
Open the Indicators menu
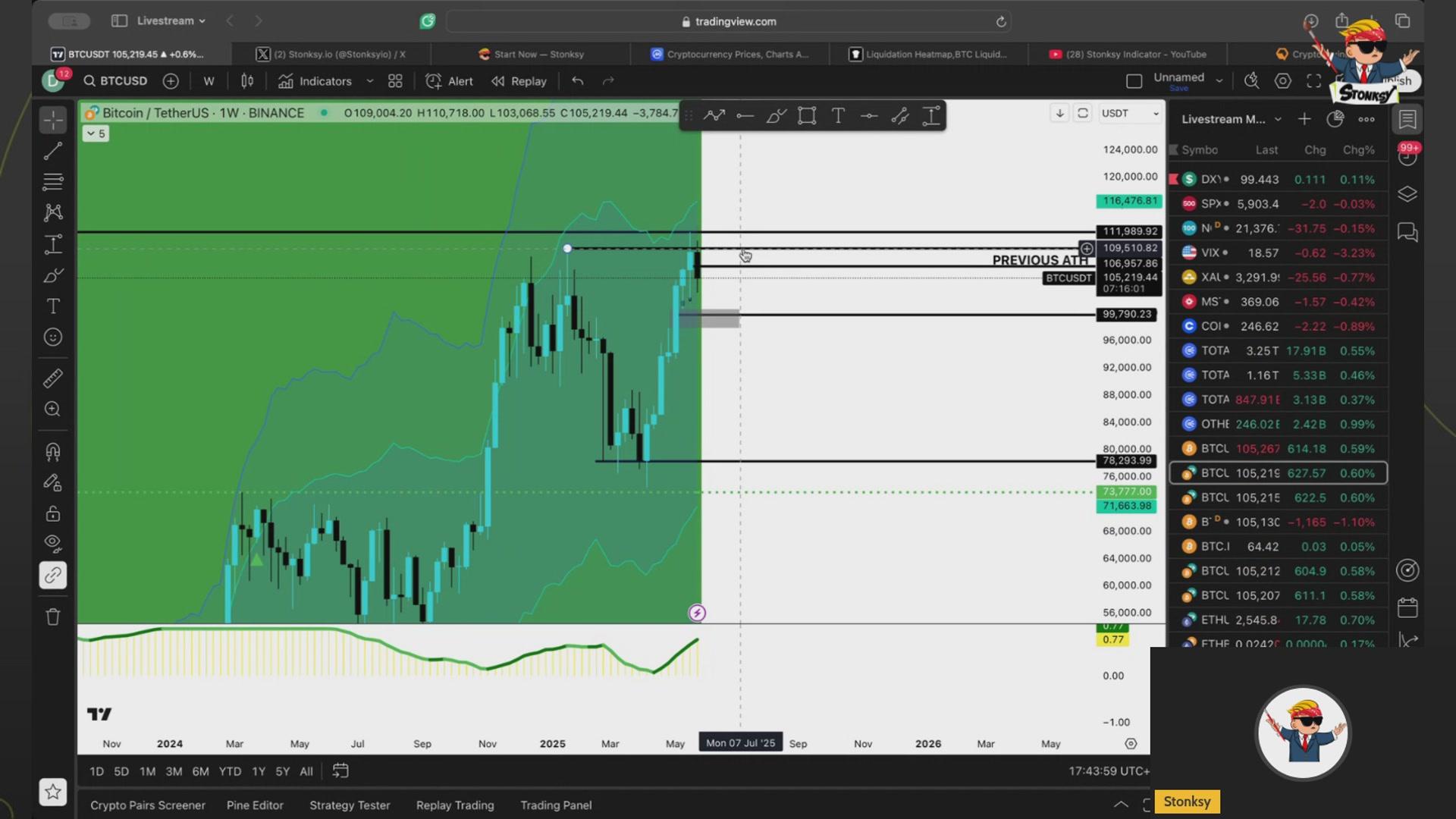coord(315,81)
